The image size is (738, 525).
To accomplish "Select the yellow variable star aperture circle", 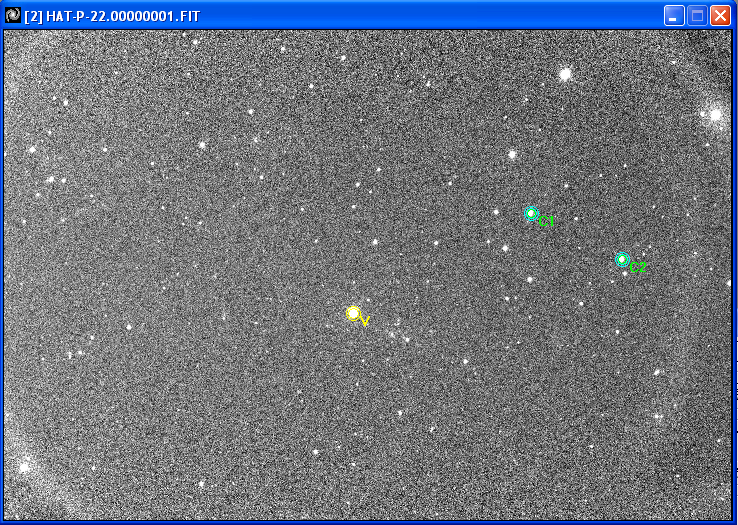I will pyautogui.click(x=353, y=313).
